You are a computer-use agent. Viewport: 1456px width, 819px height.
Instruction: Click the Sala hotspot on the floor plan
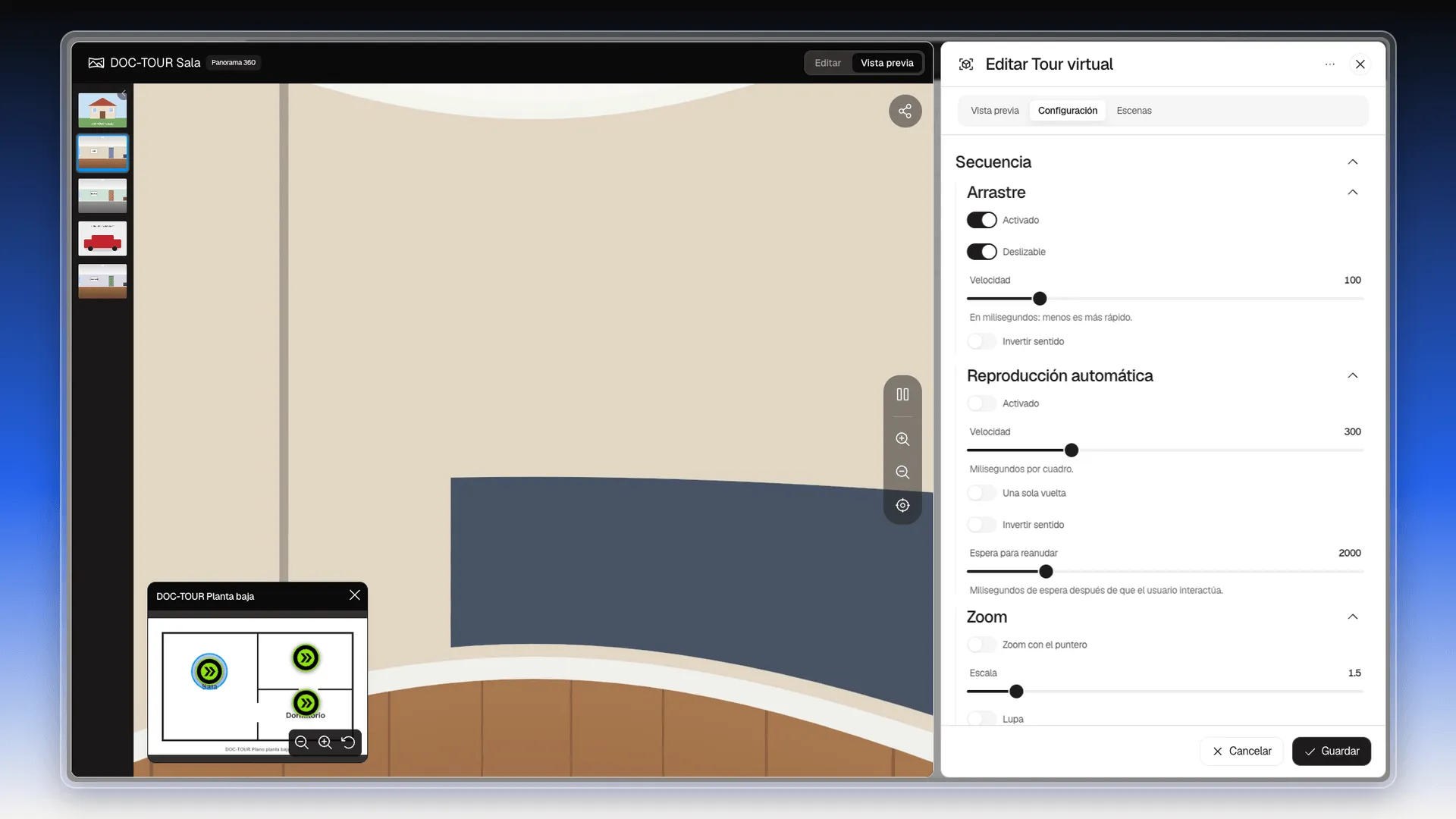tap(209, 671)
